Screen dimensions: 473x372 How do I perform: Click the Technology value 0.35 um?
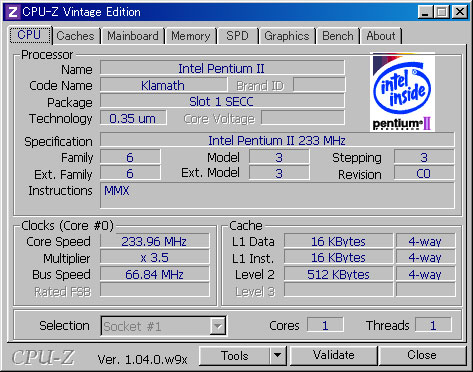click(133, 118)
